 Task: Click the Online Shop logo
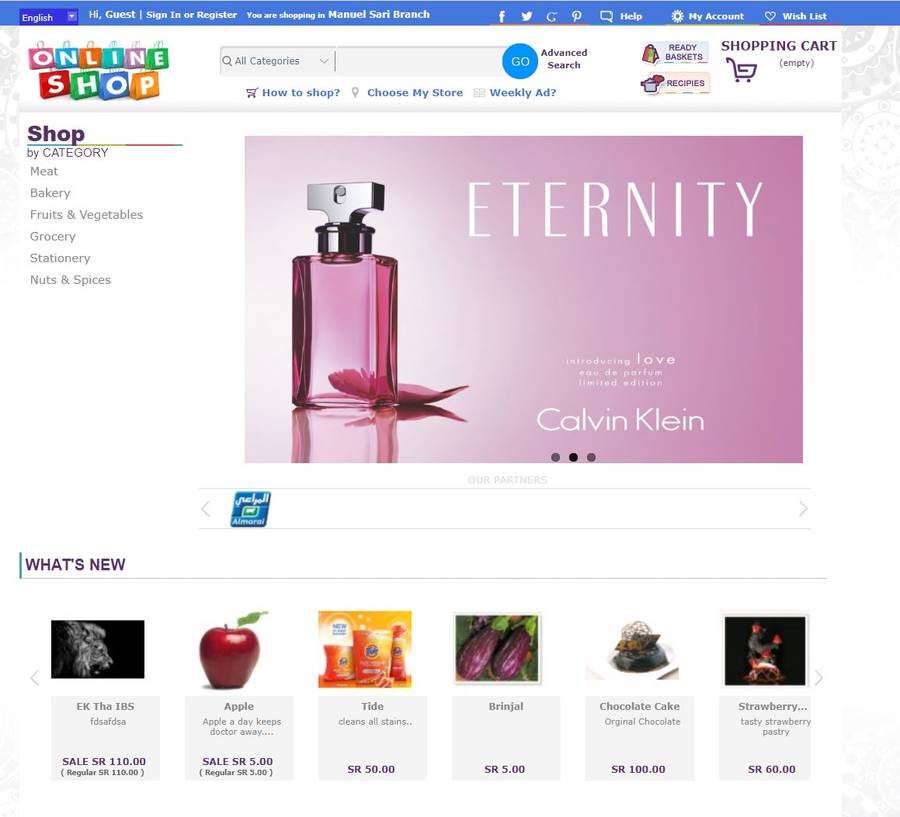pos(98,71)
